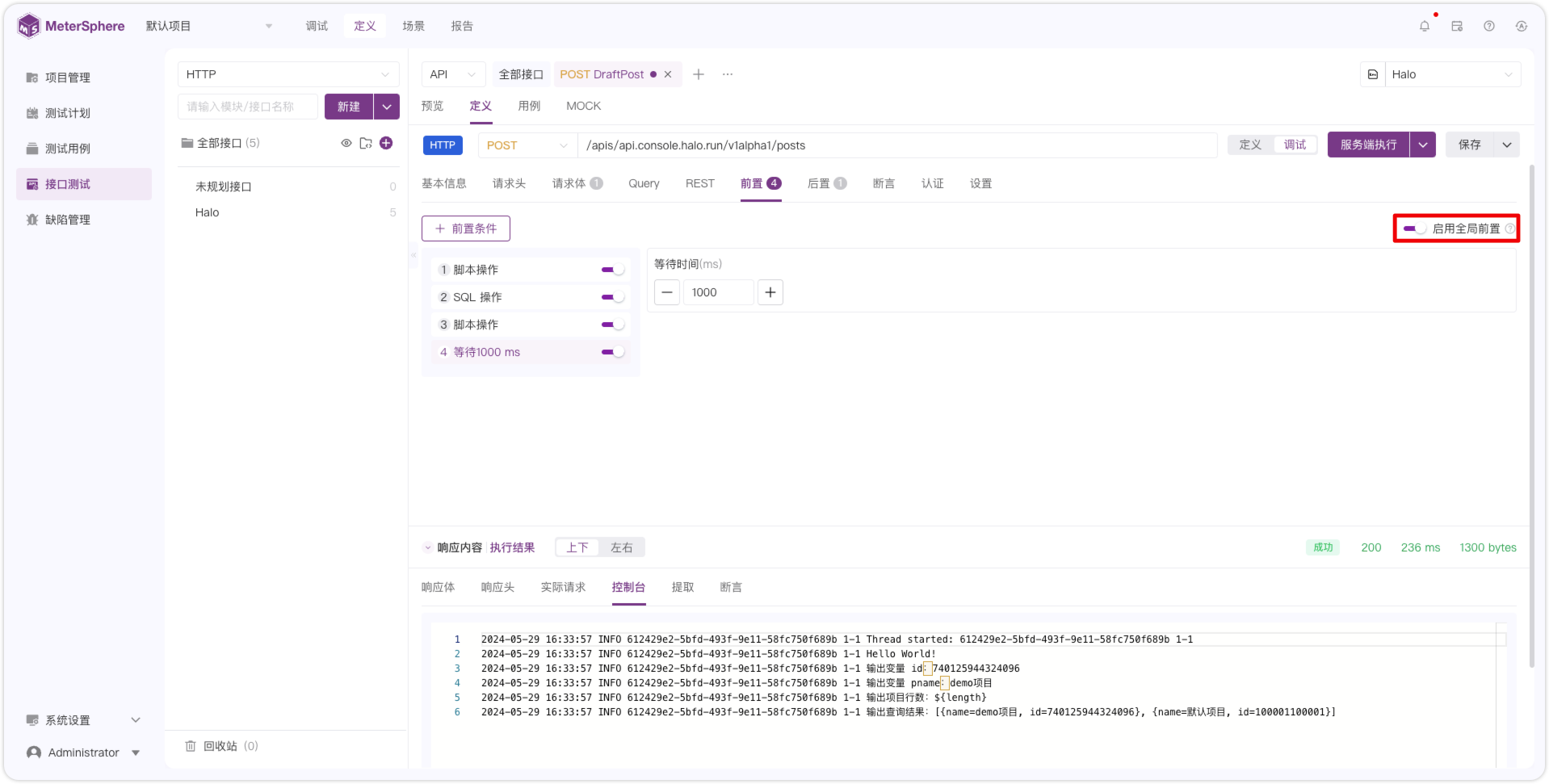Open the task center icon in the header

1457,26
